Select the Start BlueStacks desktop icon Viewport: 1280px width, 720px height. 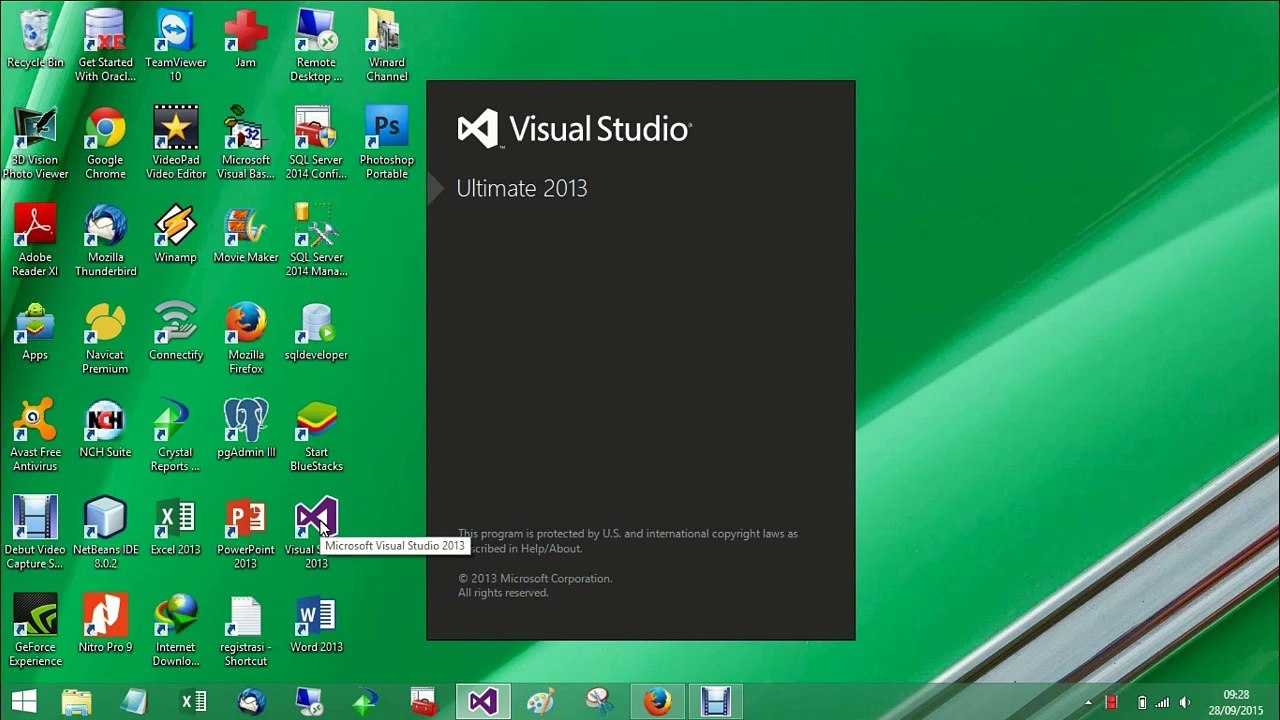[316, 435]
